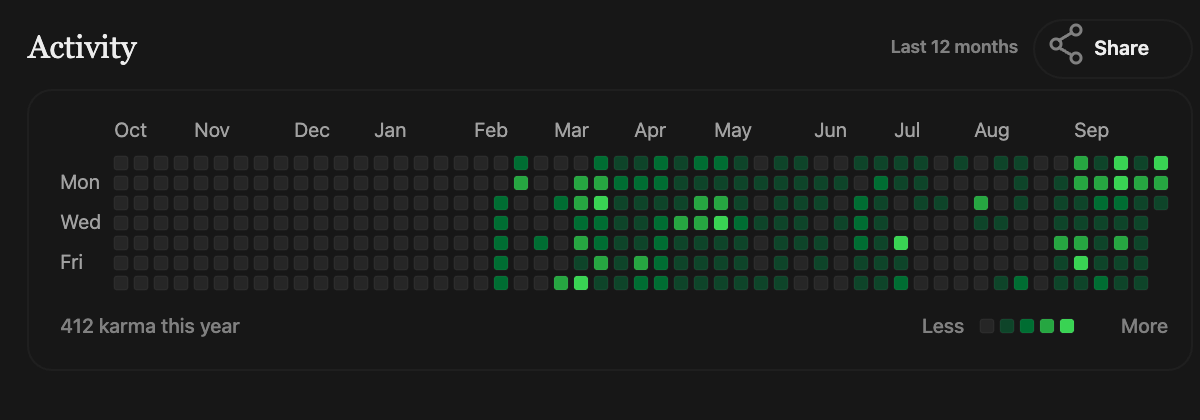The image size is (1200, 420).
Task: Click the 'Aug' month label
Action: (992, 130)
